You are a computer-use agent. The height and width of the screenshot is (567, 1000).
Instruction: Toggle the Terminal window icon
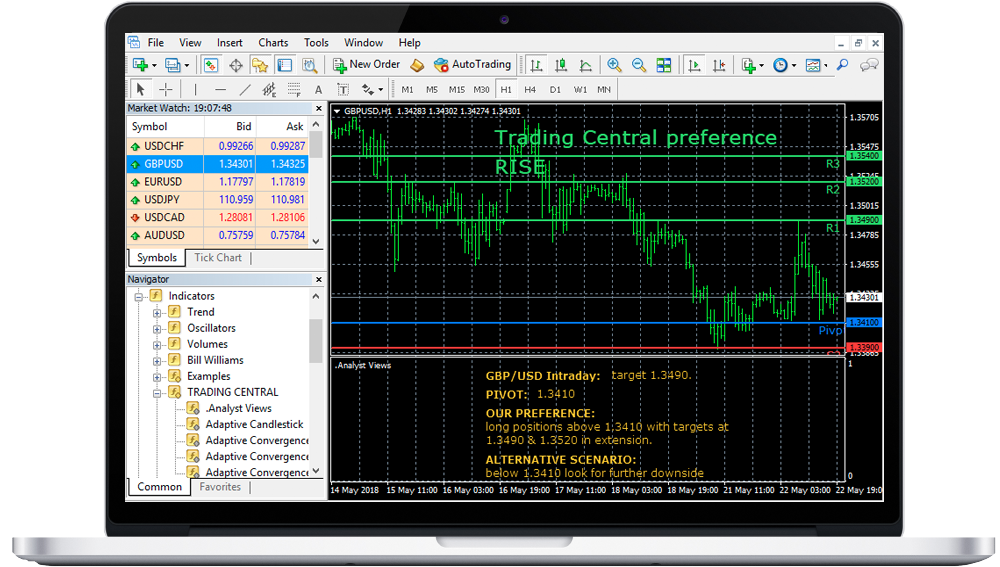[x=284, y=65]
